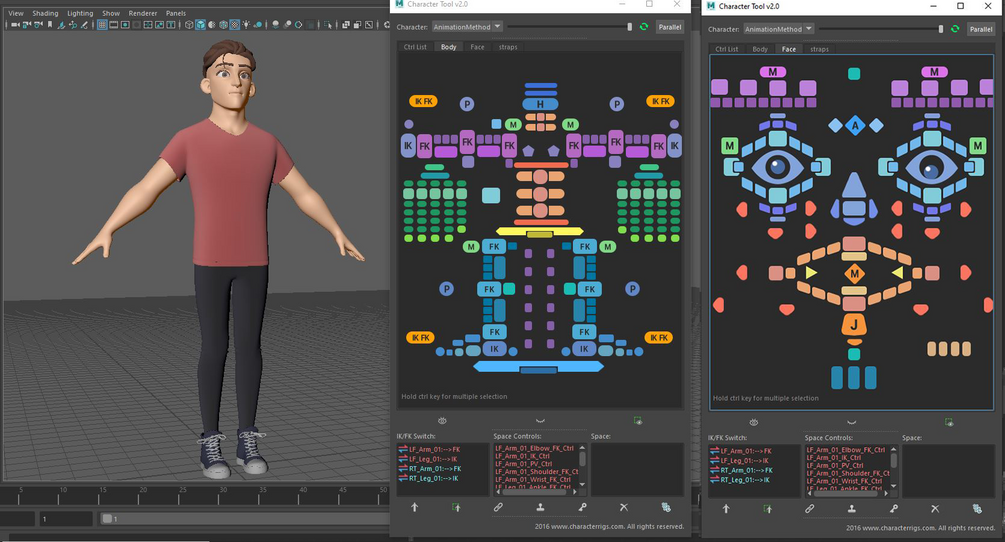The width and height of the screenshot is (1005, 542).
Task: Click green page-arrow icon in Body tool window
Action: pos(456,507)
